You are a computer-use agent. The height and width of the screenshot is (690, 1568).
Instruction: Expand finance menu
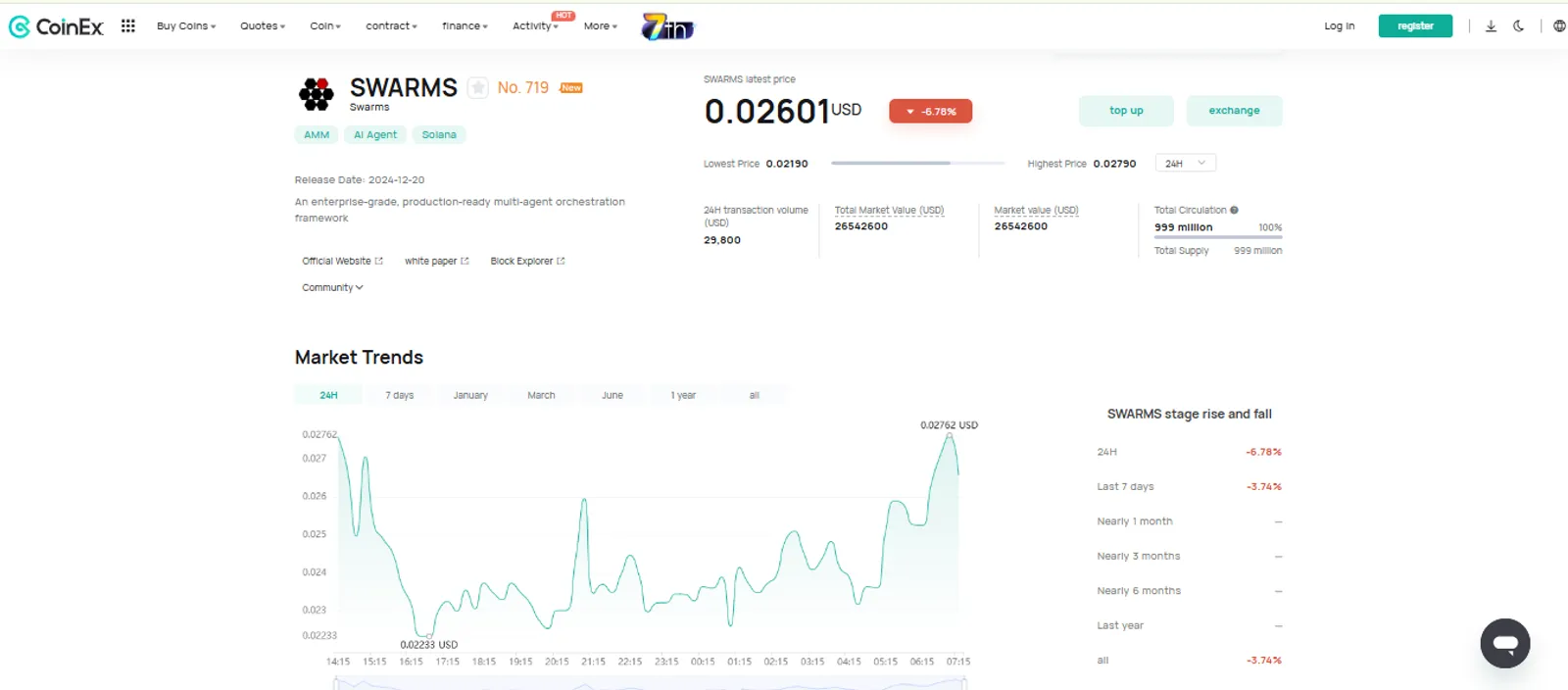[465, 26]
